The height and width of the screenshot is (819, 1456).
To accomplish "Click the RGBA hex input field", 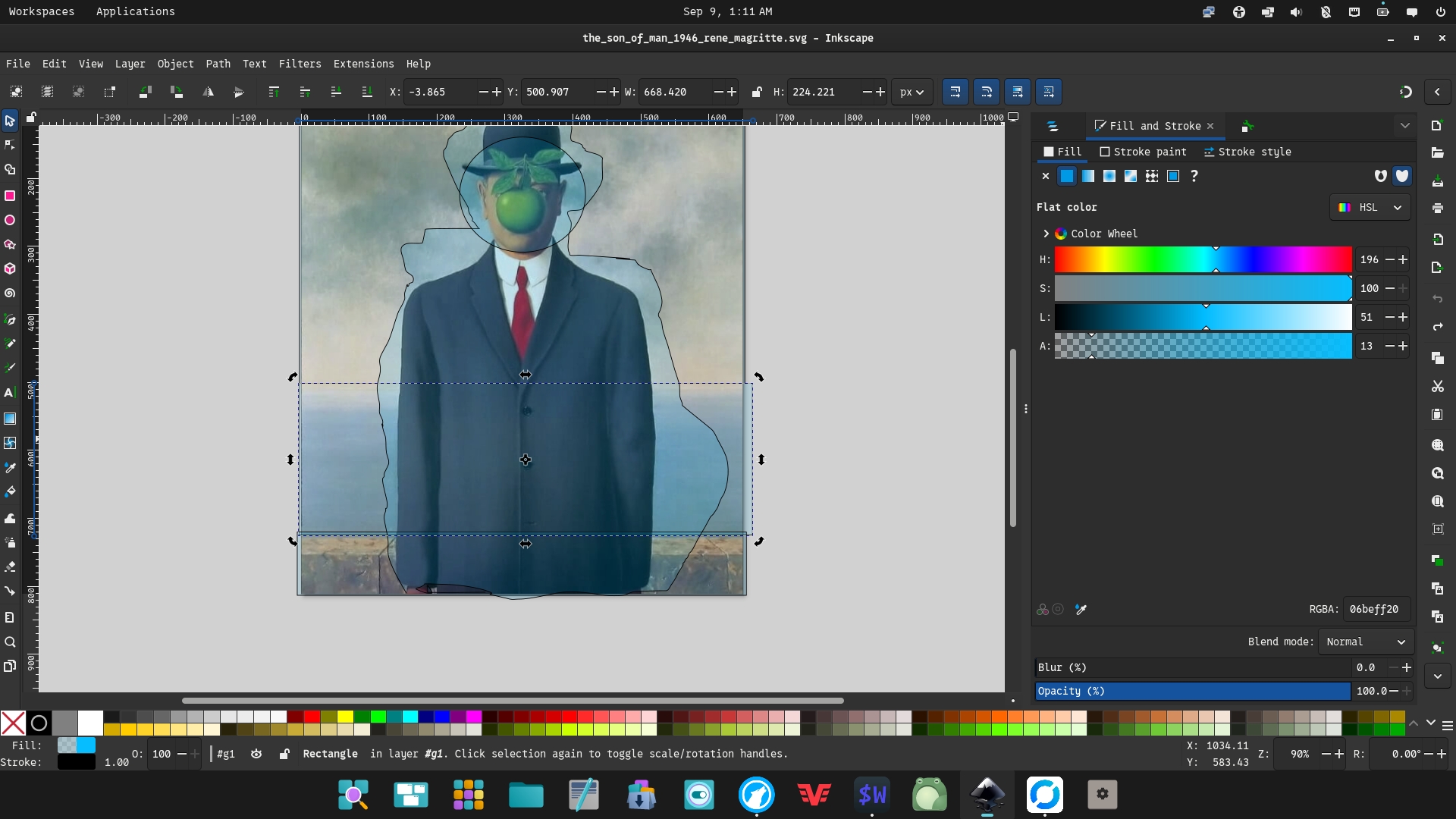I will pyautogui.click(x=1376, y=609).
